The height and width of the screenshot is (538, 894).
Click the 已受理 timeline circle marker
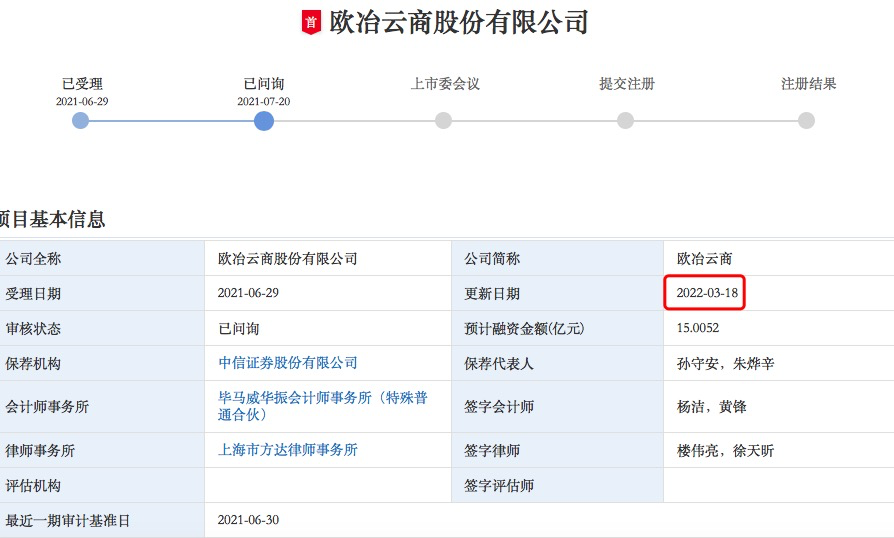(80, 121)
